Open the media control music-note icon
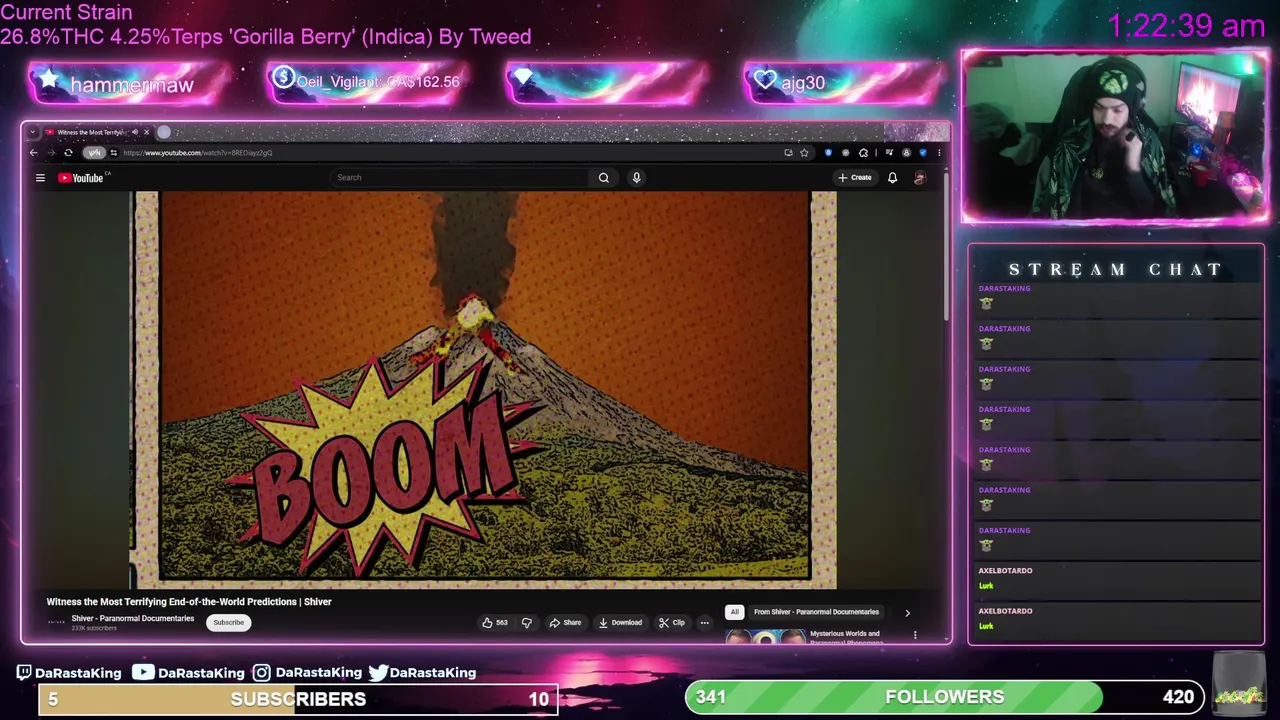This screenshot has width=1280, height=720. click(889, 153)
